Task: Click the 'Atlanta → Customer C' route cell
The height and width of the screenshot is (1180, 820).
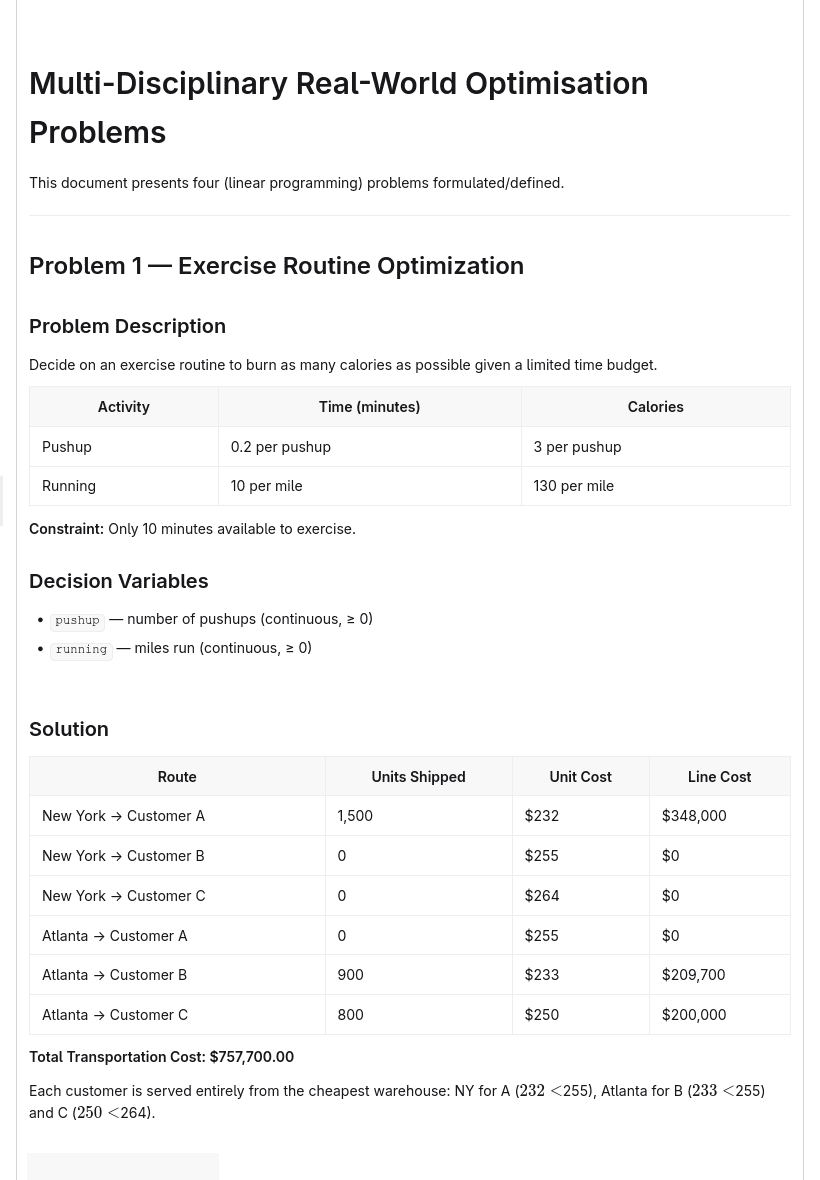Action: [177, 1014]
